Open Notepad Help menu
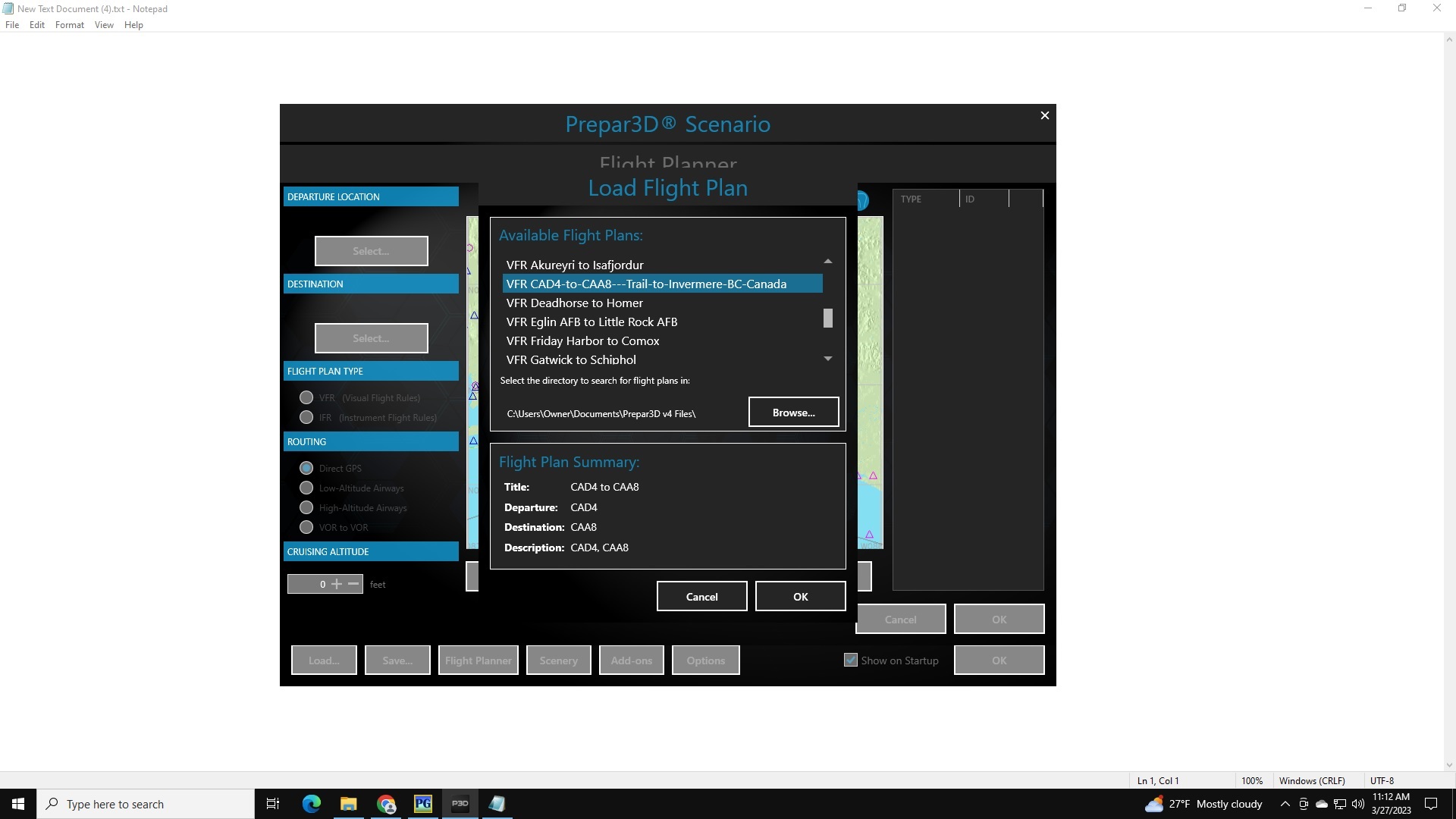The image size is (1456, 819). point(133,25)
